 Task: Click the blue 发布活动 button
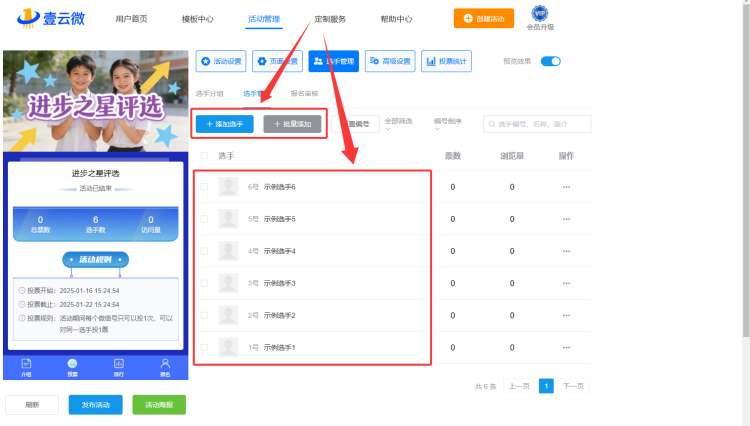click(96, 404)
